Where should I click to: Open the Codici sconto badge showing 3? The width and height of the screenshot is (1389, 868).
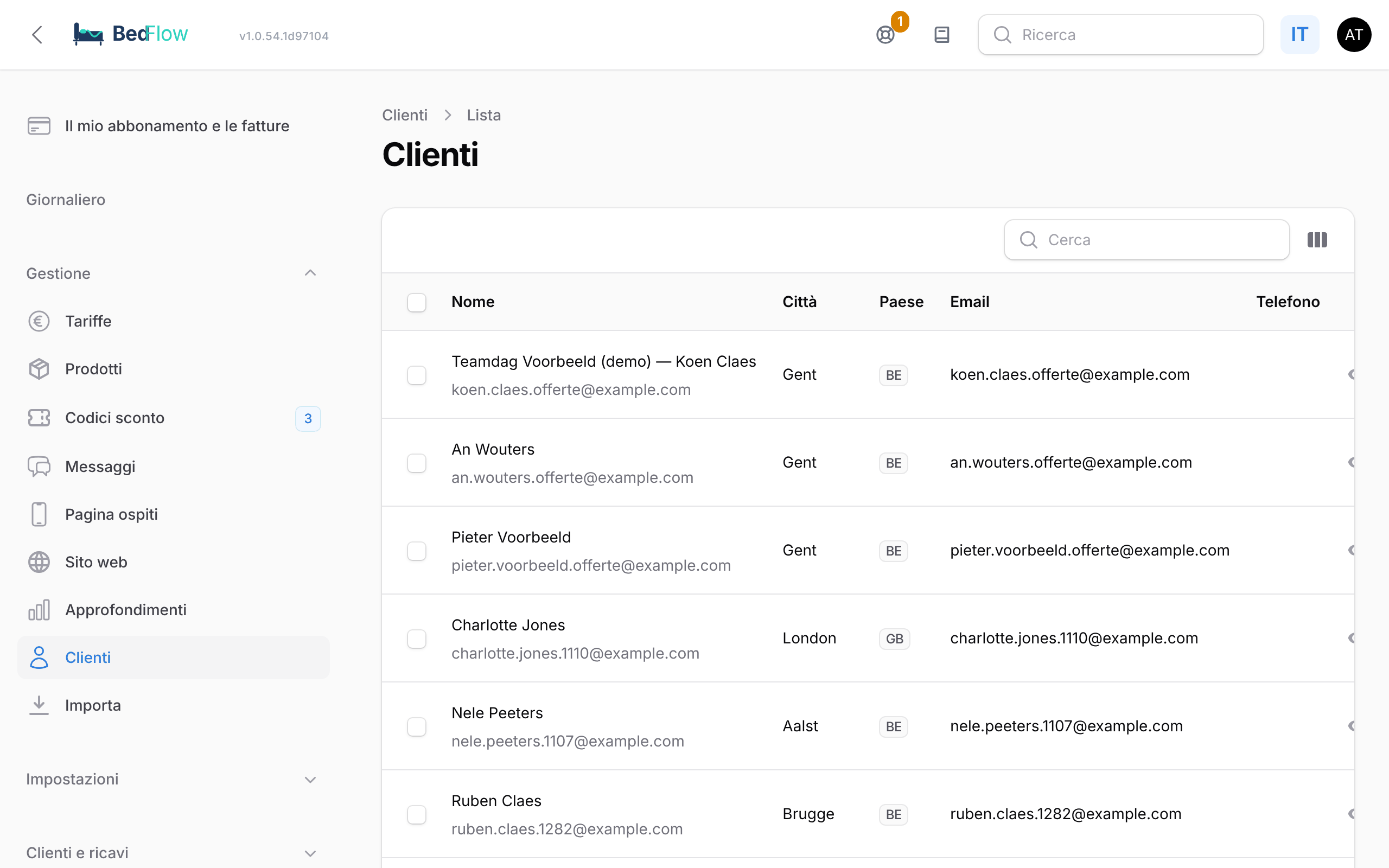308,418
